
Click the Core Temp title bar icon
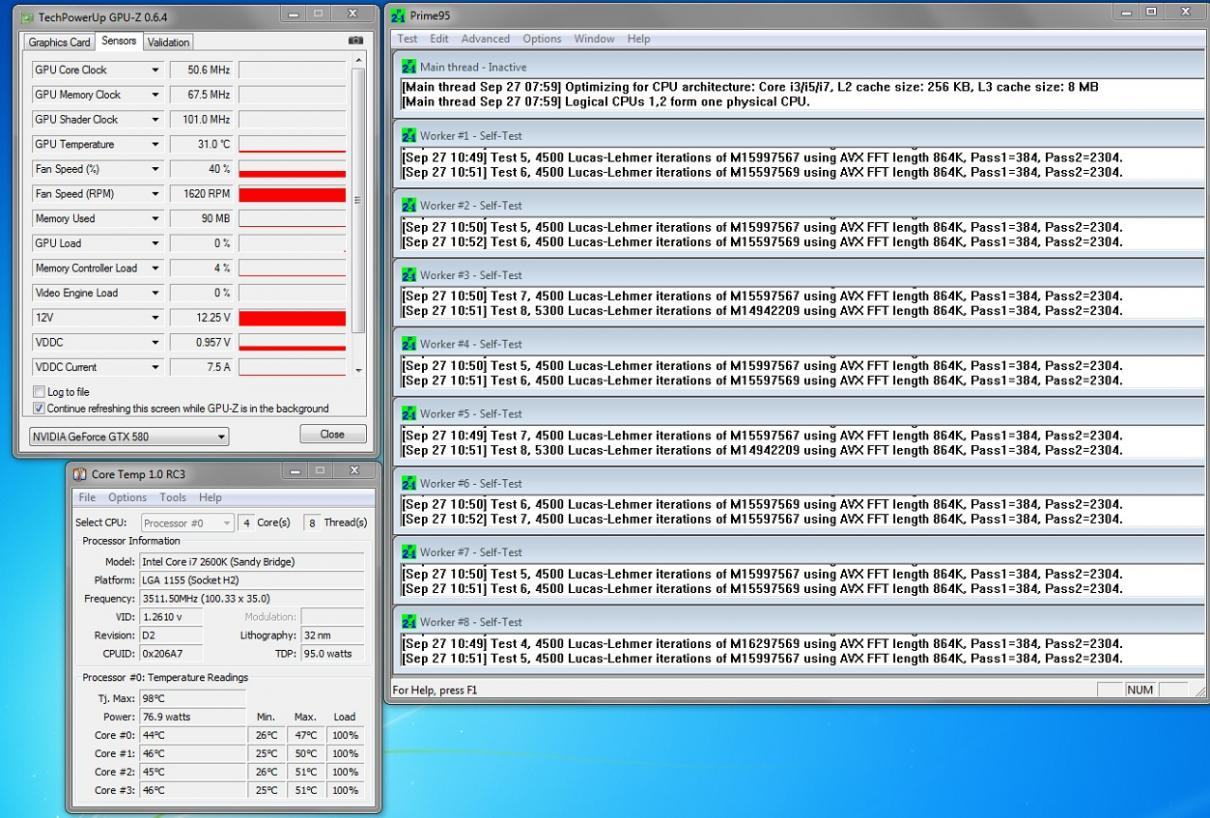tap(79, 473)
